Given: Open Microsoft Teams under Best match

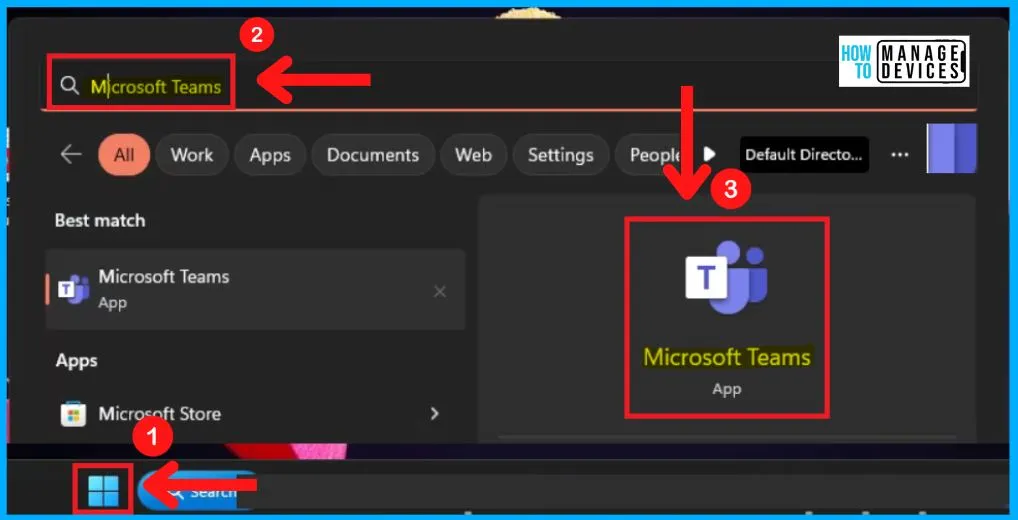Looking at the screenshot, I should tap(255, 289).
